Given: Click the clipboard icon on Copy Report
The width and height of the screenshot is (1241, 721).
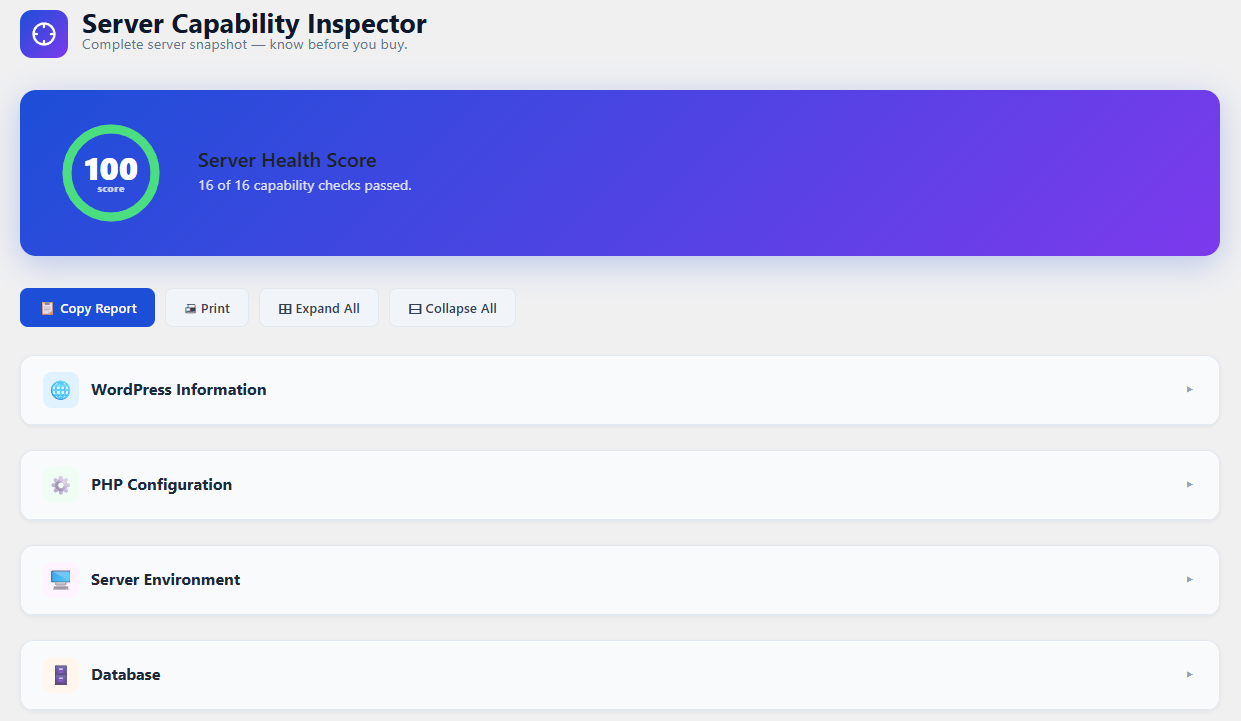Looking at the screenshot, I should point(47,308).
